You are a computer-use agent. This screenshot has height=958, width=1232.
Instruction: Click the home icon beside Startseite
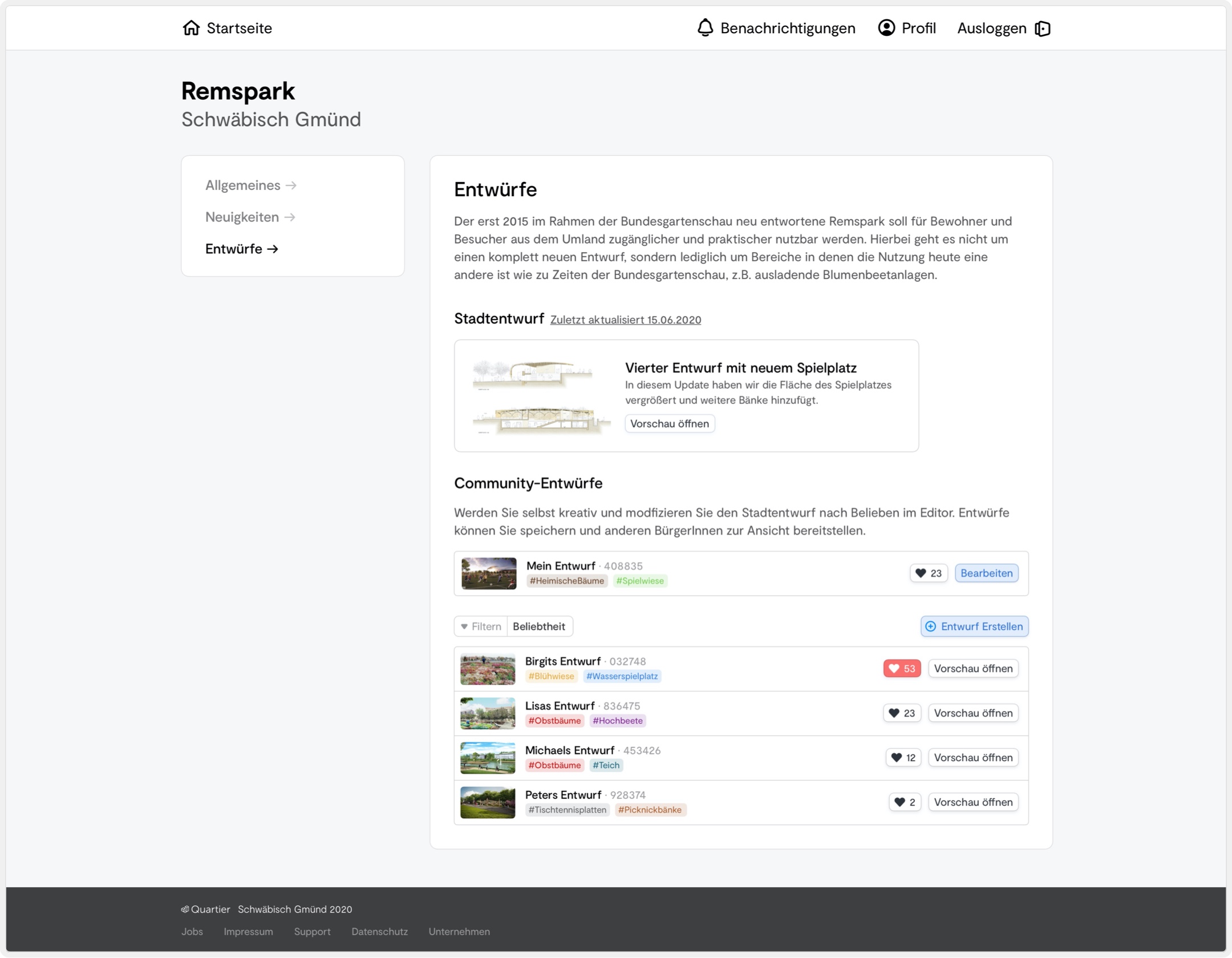(191, 28)
